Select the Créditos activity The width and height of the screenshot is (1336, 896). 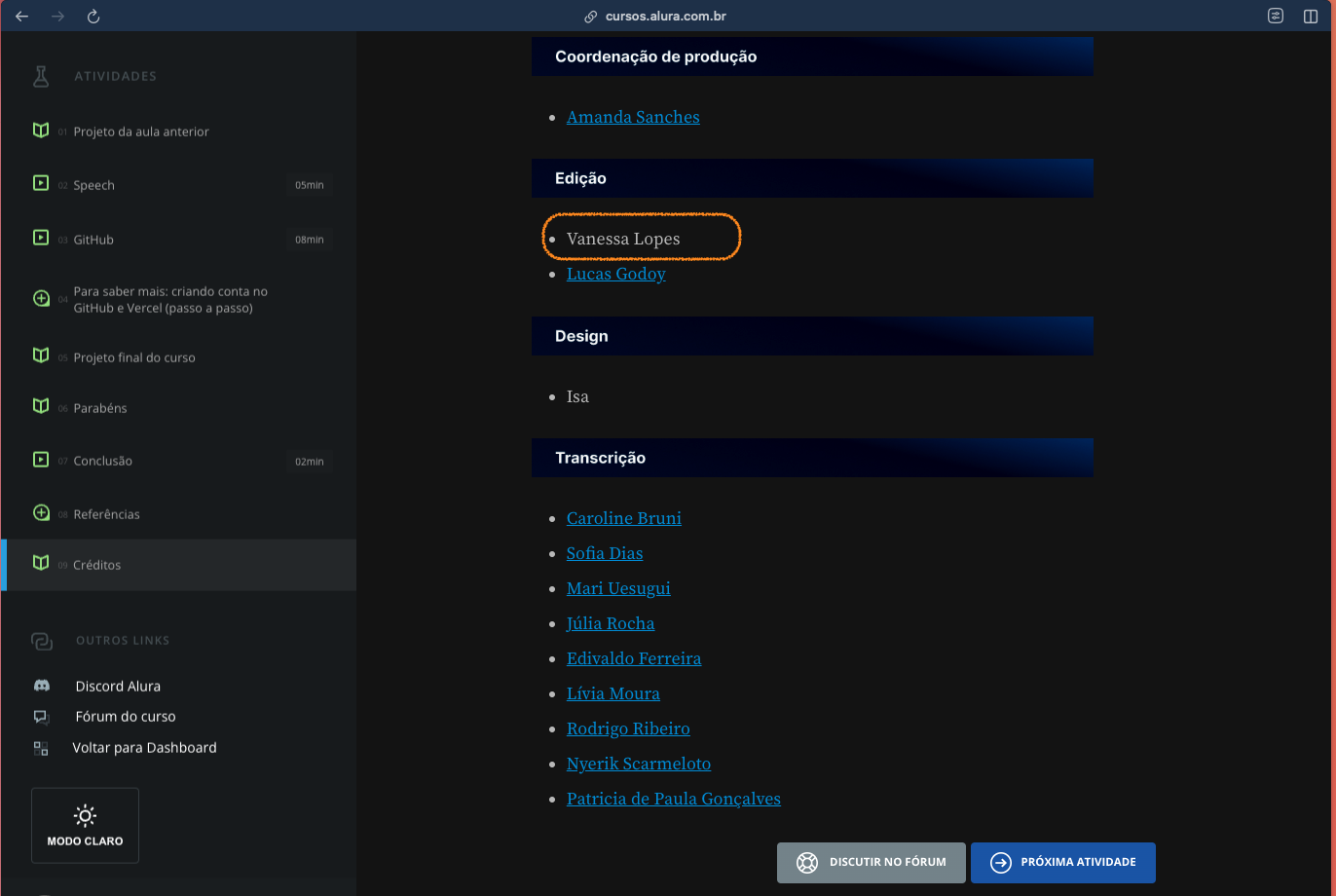178,565
